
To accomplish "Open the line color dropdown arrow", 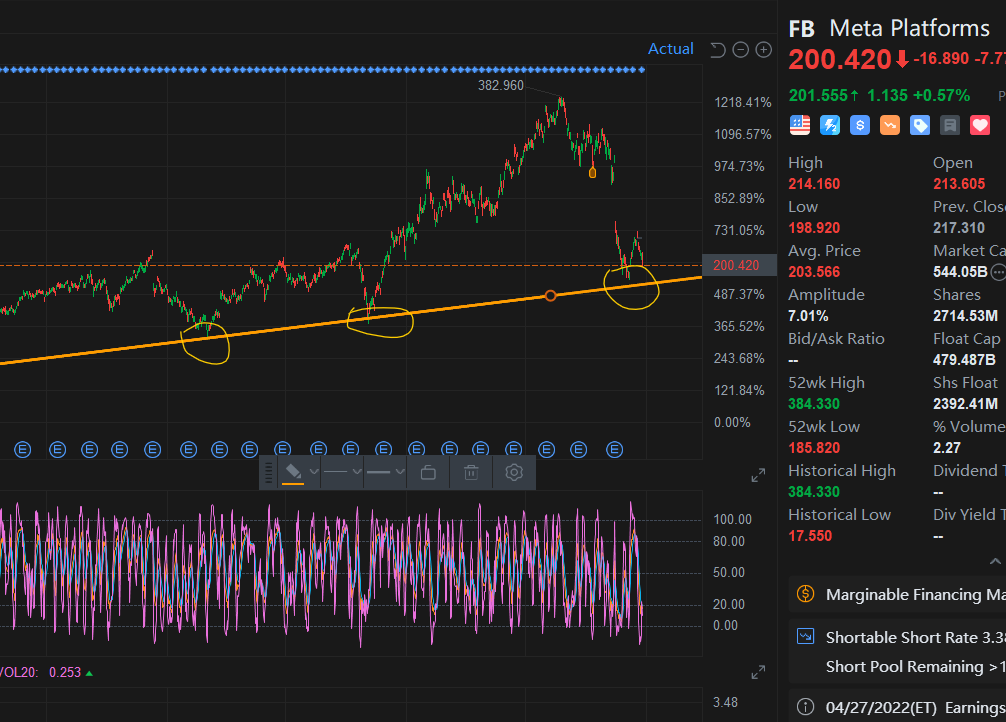I will [x=314, y=472].
